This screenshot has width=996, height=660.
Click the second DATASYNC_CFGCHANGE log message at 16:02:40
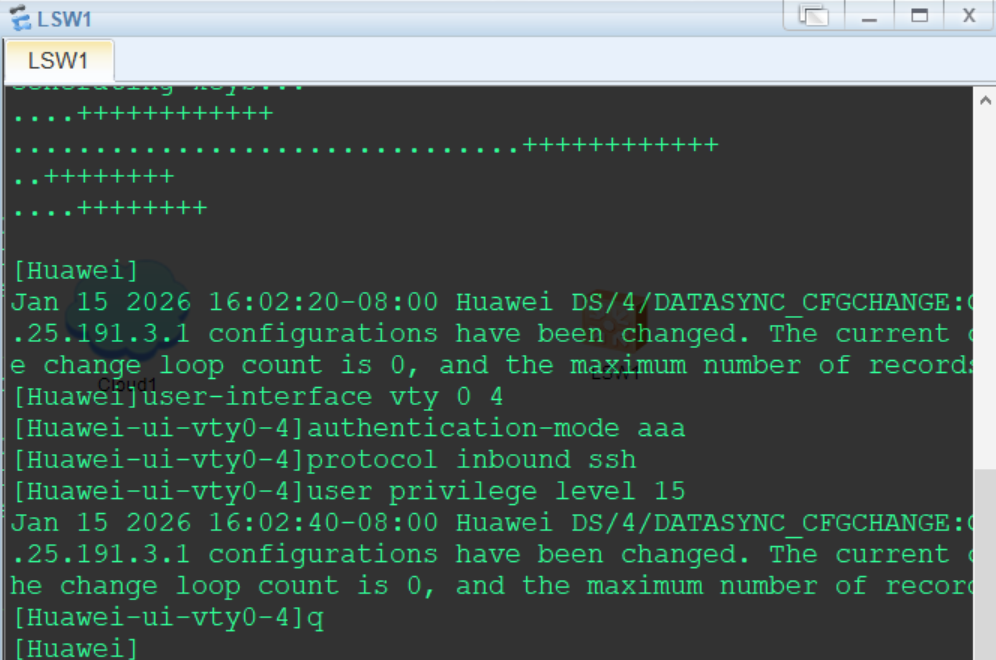[x=490, y=523]
